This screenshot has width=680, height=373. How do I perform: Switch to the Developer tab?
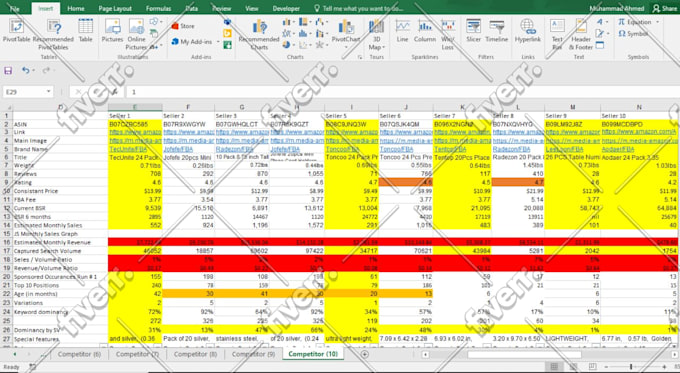286,8
